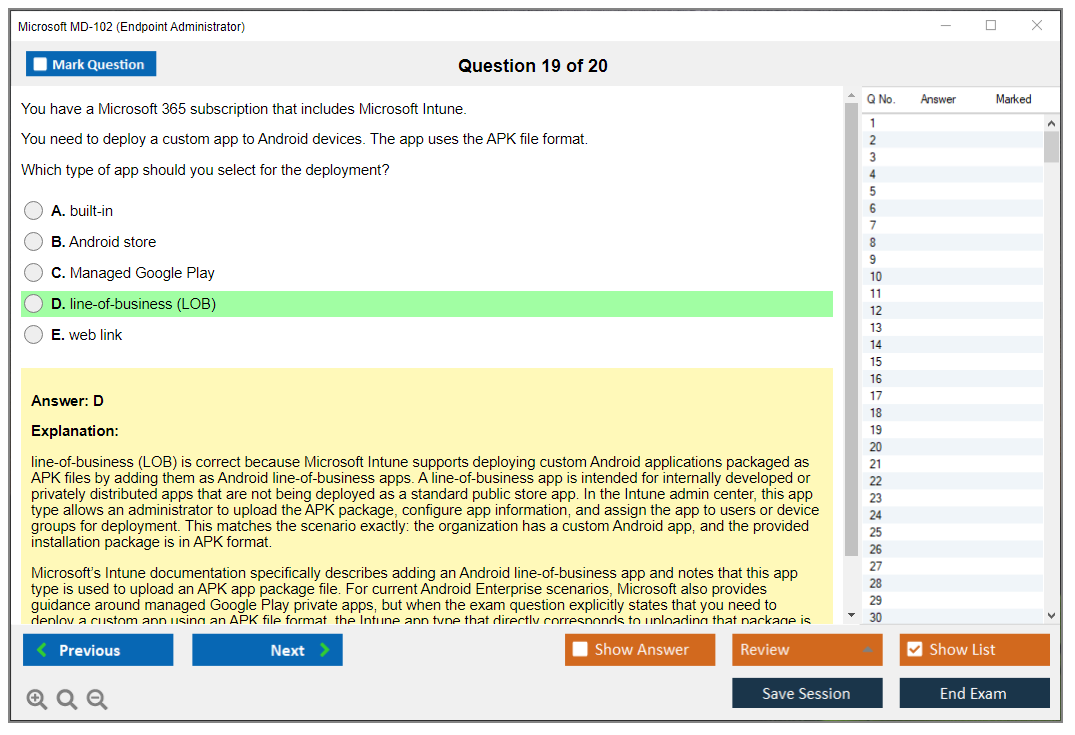This screenshot has height=735, width=1075.
Task: Select question 13 in the list
Action: pos(953,328)
